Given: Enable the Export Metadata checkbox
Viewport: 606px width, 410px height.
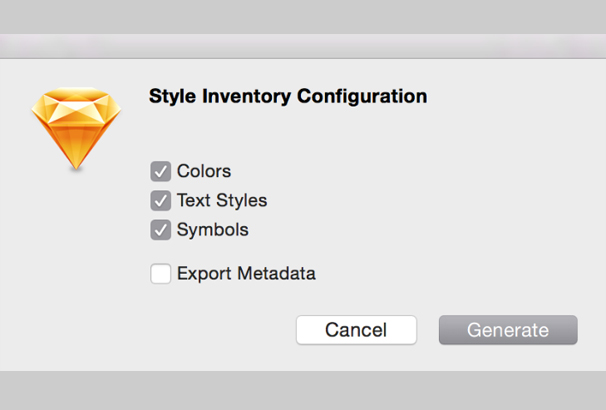Looking at the screenshot, I should (160, 273).
